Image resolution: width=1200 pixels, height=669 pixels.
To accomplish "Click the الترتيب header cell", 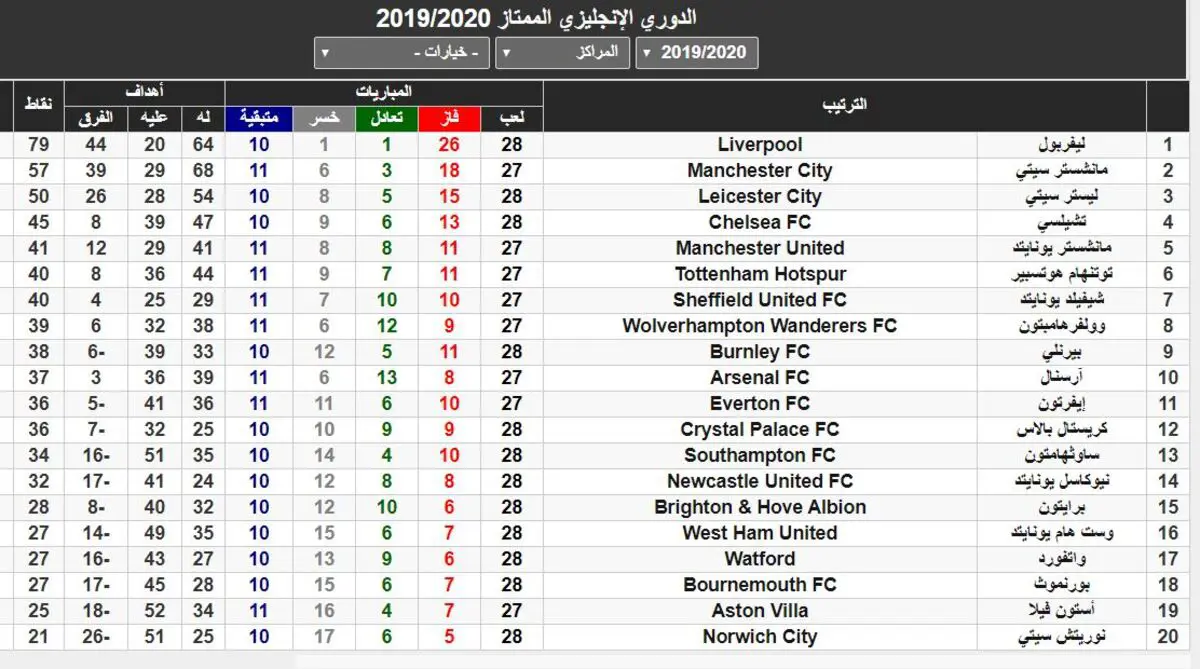I will pyautogui.click(x=845, y=106).
